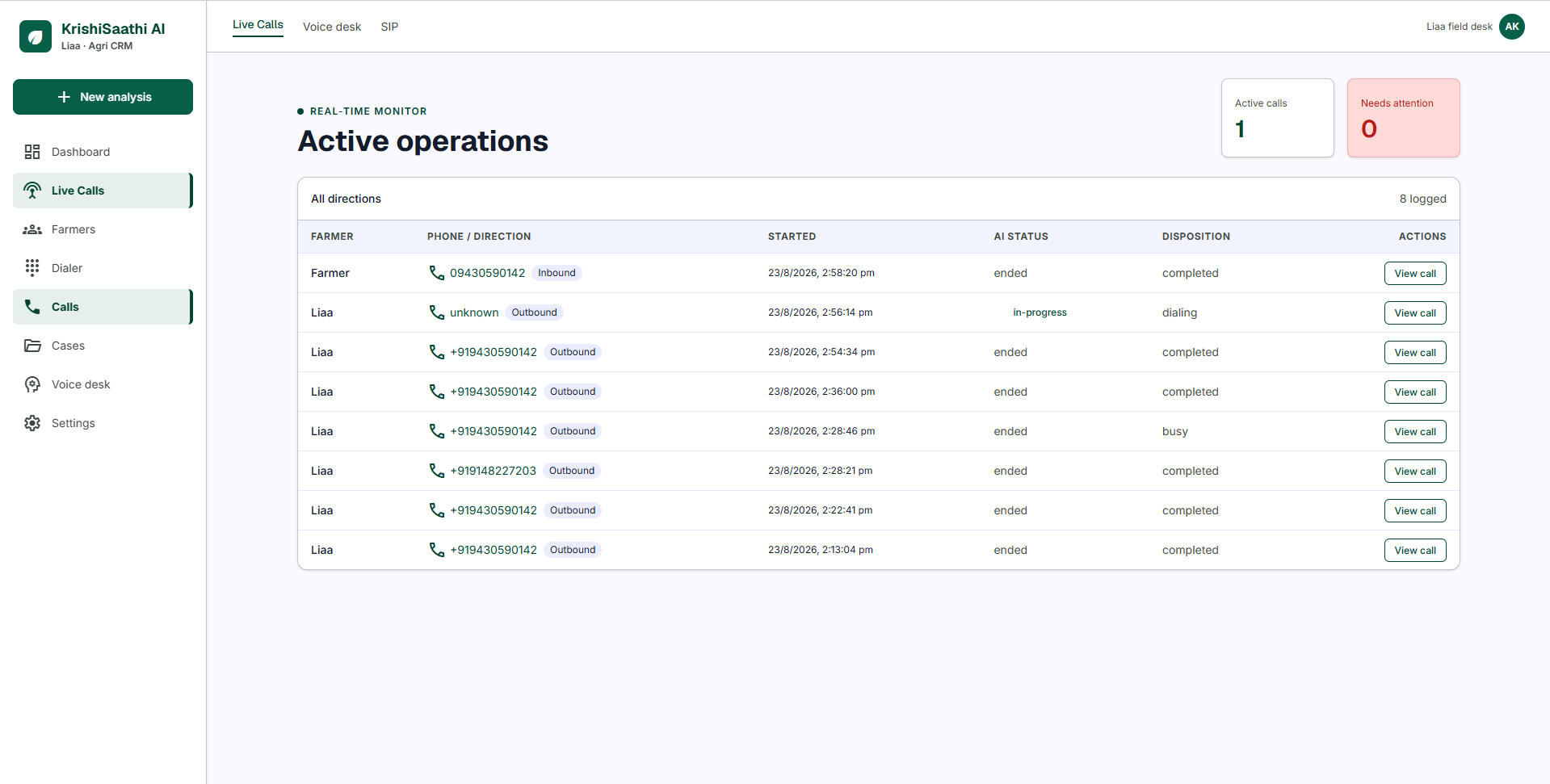Click the Farmers group icon

(x=32, y=229)
